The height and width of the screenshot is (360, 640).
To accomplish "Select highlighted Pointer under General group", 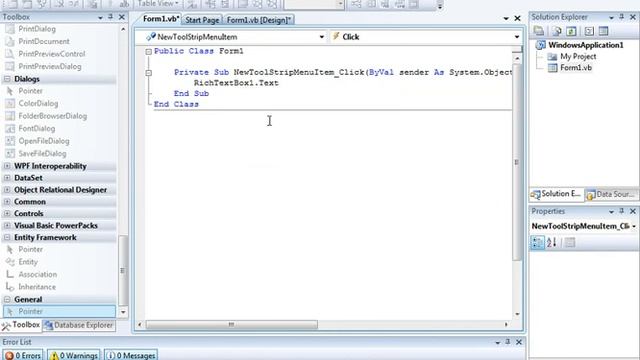I will coord(59,311).
